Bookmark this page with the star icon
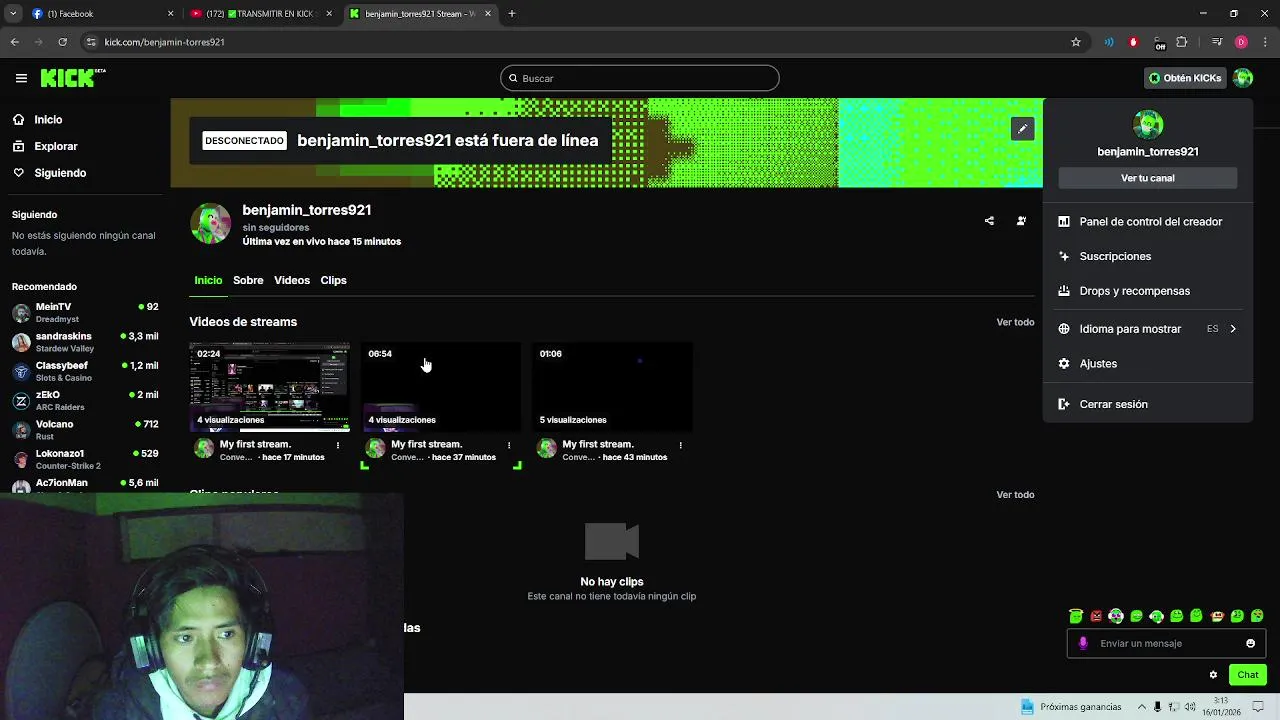Viewport: 1280px width, 720px height. tap(1076, 42)
